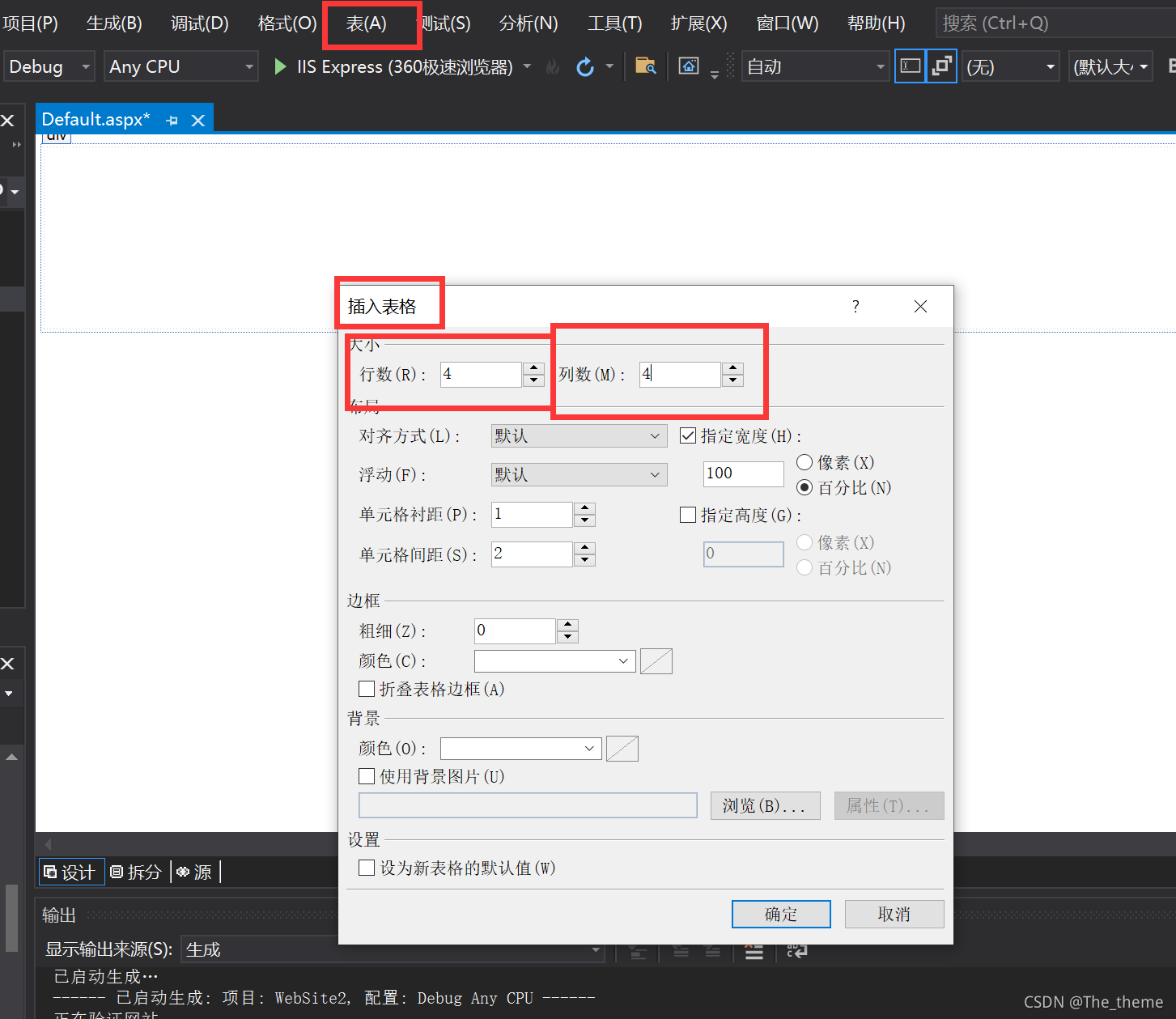This screenshot has width=1176, height=1019.
Task: Open the 生成(B) menu
Action: click(114, 23)
